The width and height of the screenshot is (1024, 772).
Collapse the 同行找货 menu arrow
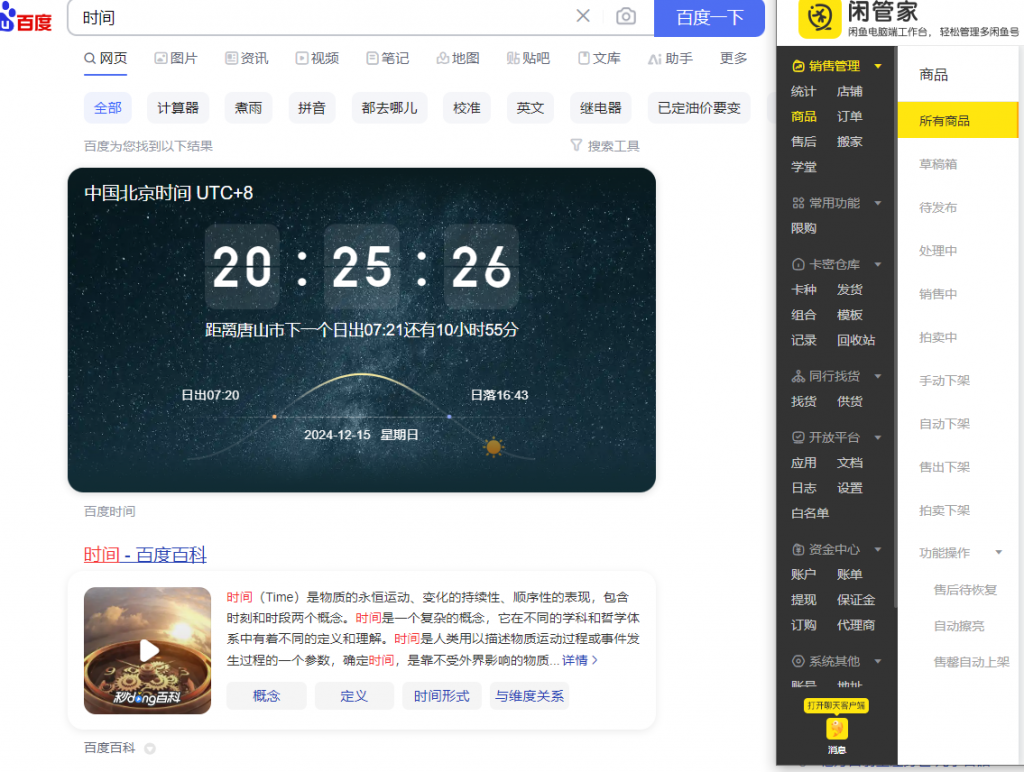tap(878, 376)
